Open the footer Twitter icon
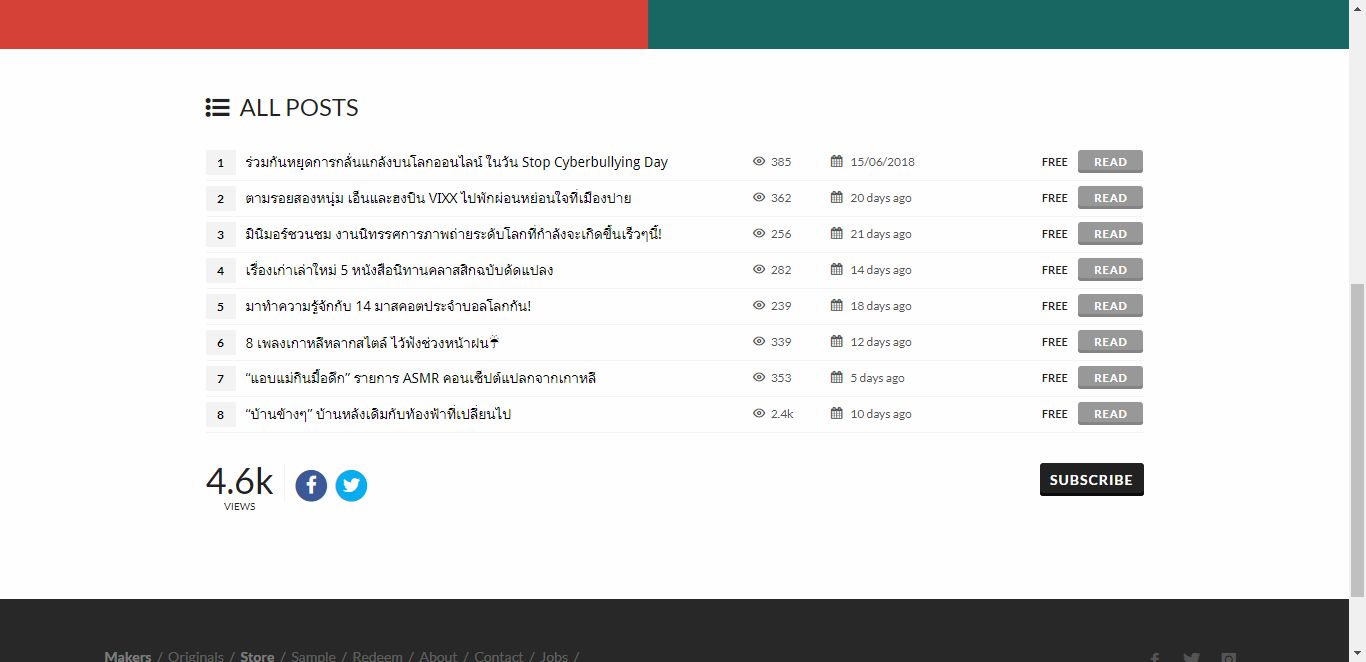 (1191, 657)
